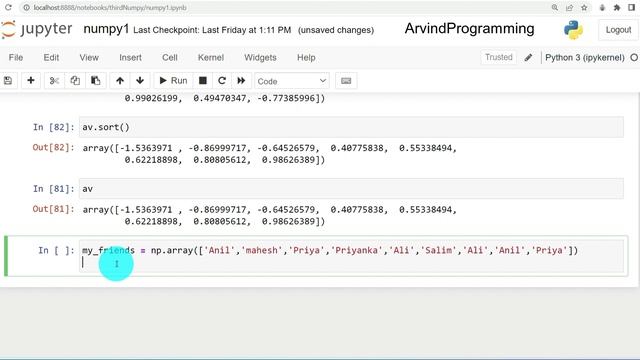This screenshot has width=640, height=360.
Task: Click the my_friends np.array code cell
Action: pyautogui.click(x=352, y=256)
